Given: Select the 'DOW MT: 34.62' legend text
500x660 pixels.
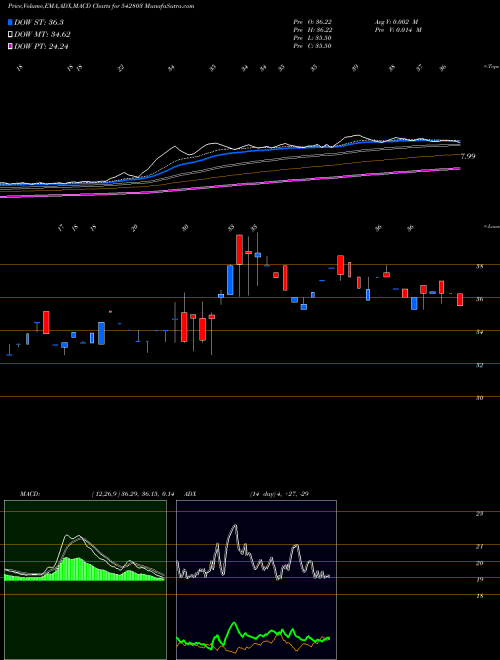Looking at the screenshot, I should click(42, 35).
